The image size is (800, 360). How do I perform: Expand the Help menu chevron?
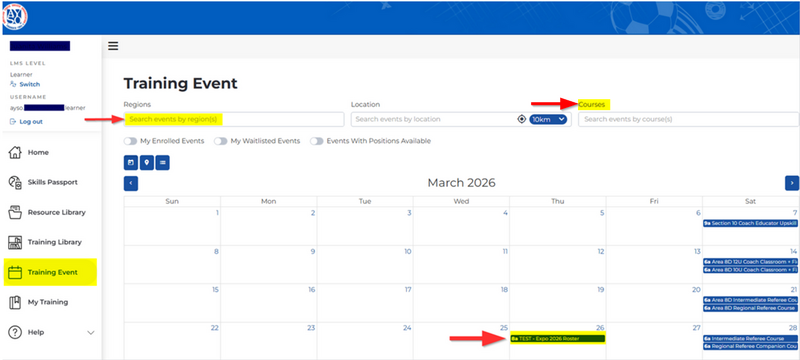[91, 332]
